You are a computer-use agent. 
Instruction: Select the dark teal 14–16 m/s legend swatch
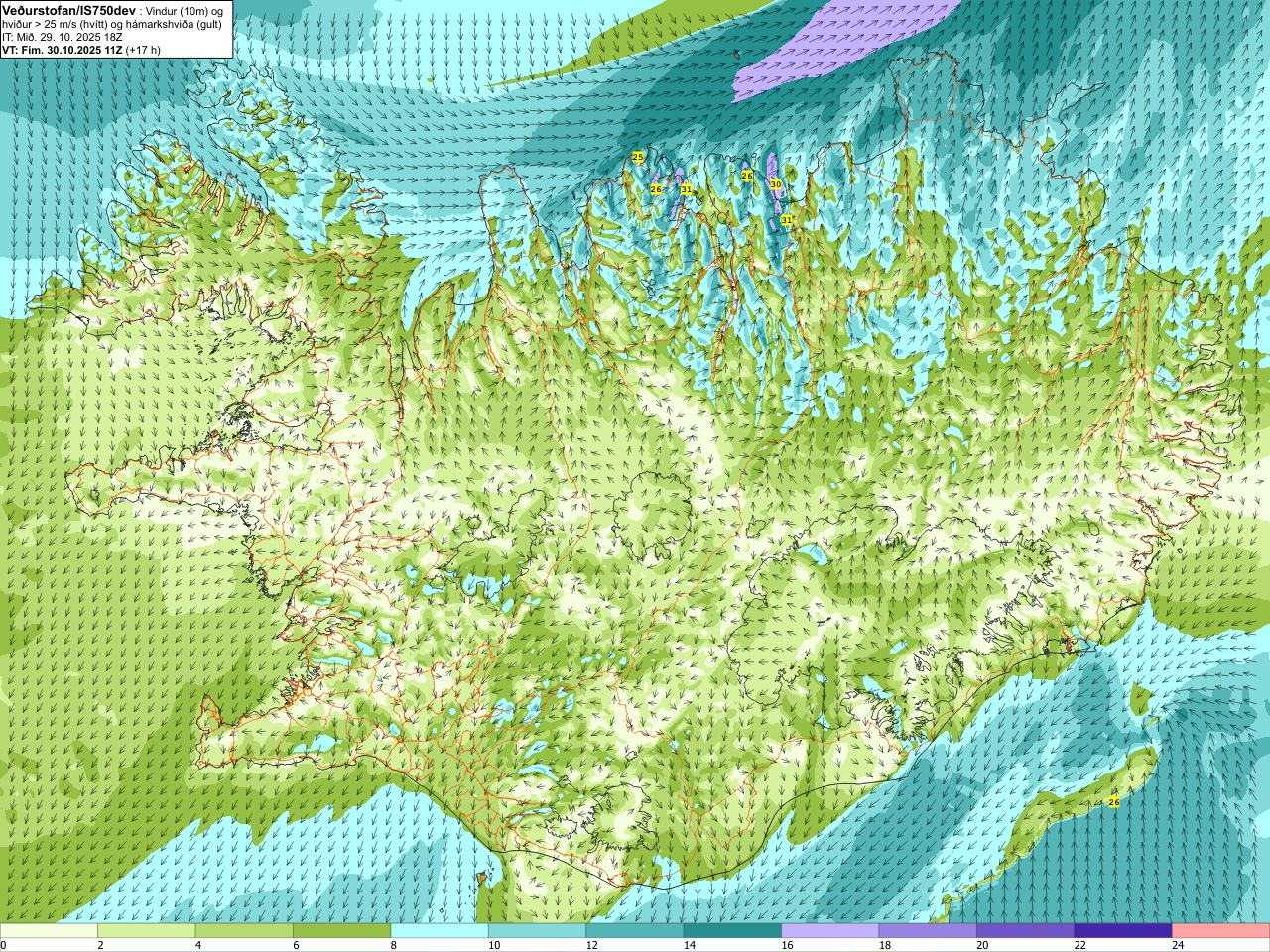pyautogui.click(x=732, y=931)
